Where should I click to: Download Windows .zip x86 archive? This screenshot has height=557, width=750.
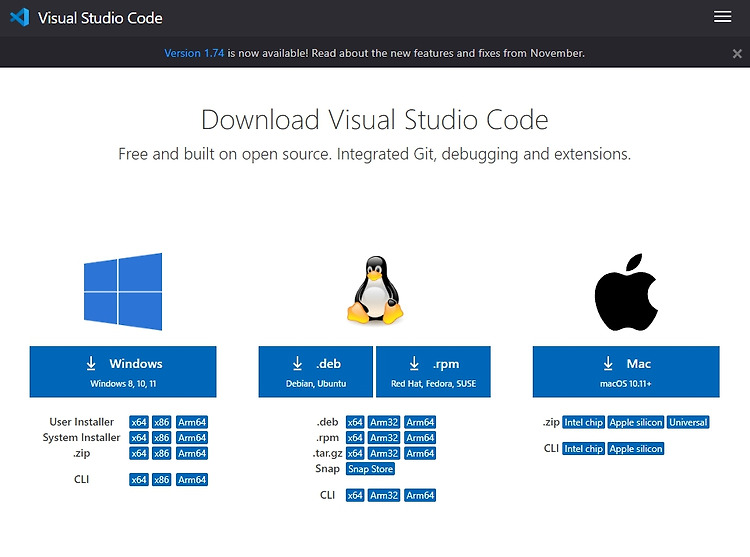tap(162, 453)
